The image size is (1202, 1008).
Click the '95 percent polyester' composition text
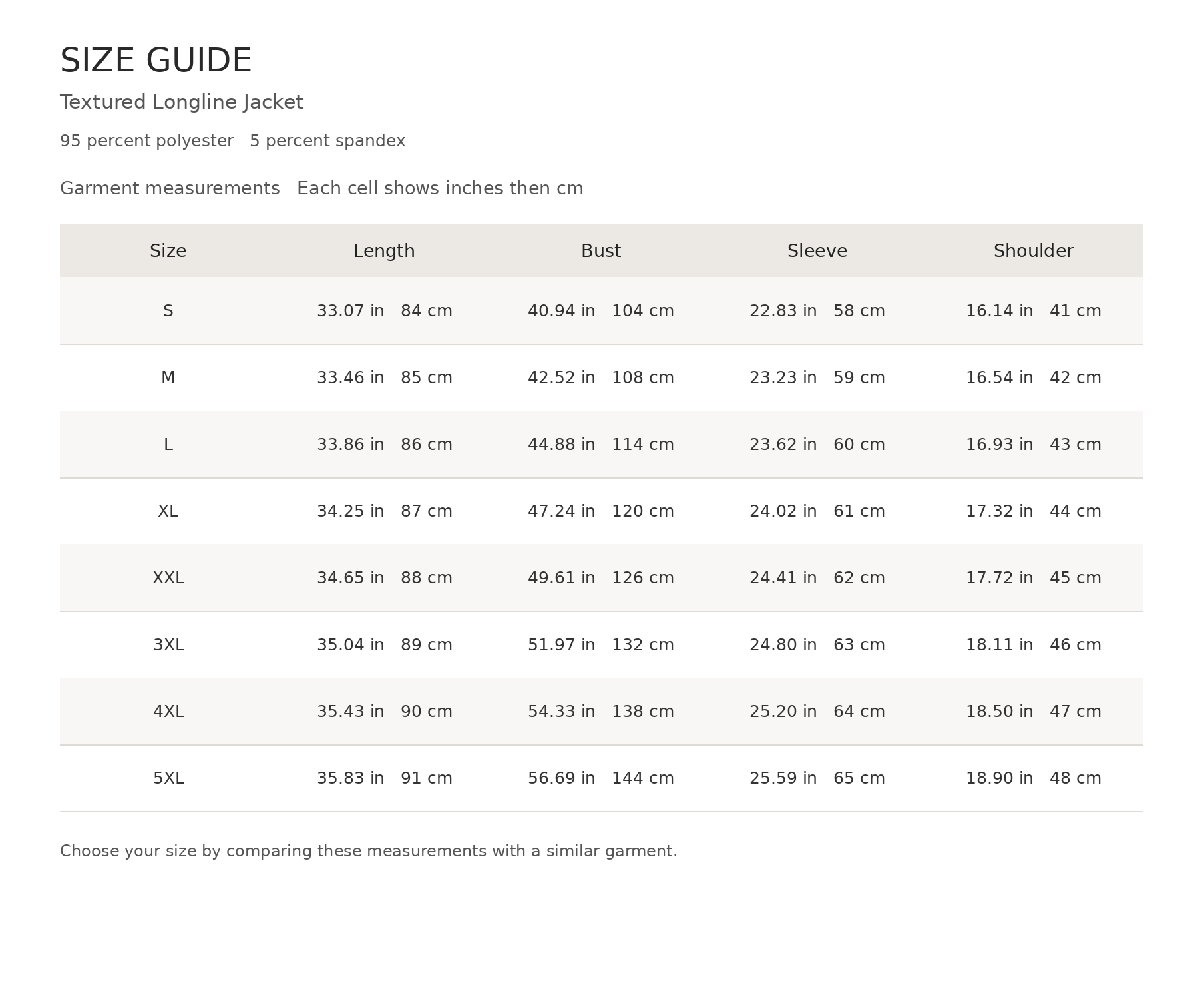147,141
